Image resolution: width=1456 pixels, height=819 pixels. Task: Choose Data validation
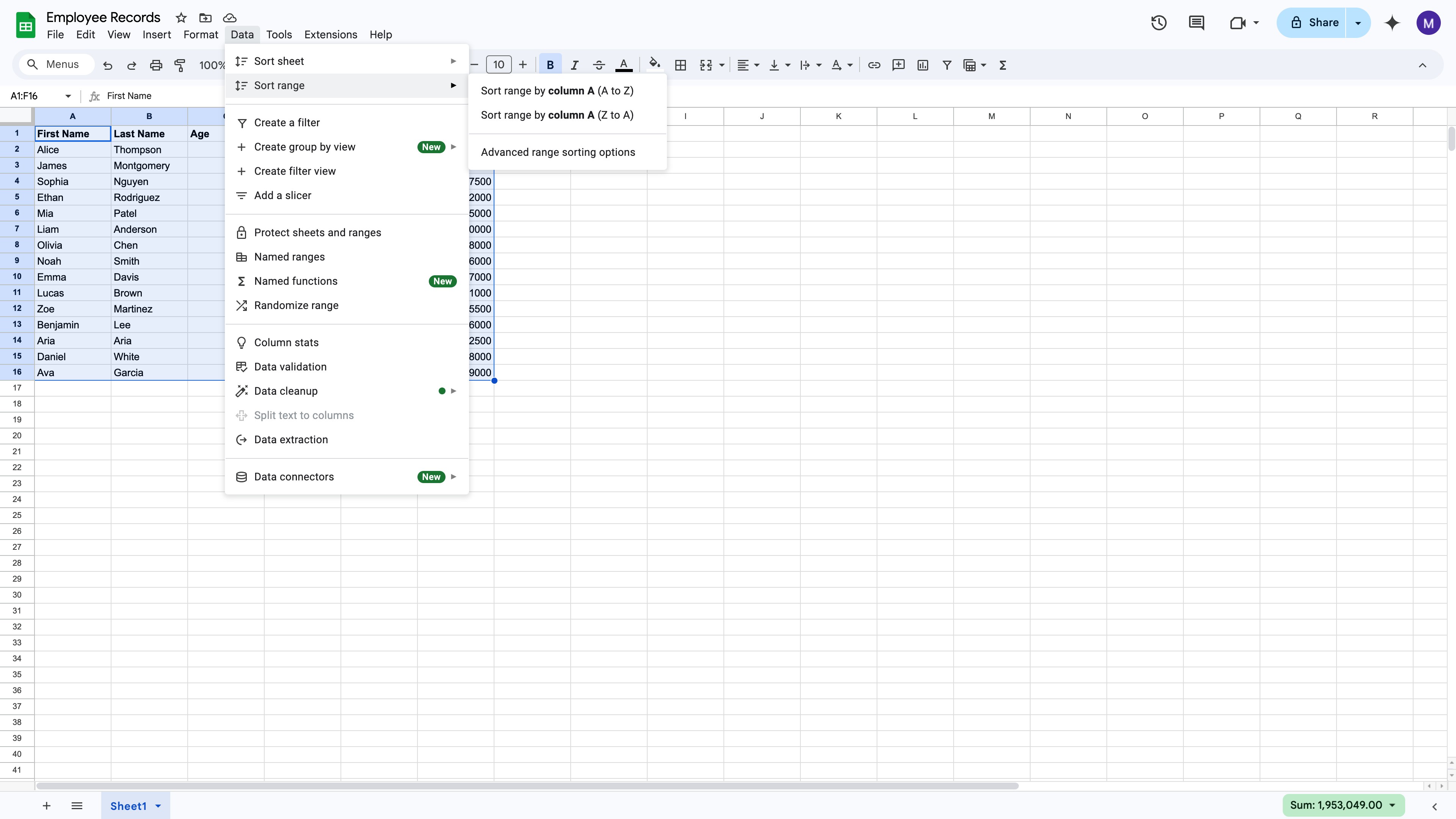[347, 367]
